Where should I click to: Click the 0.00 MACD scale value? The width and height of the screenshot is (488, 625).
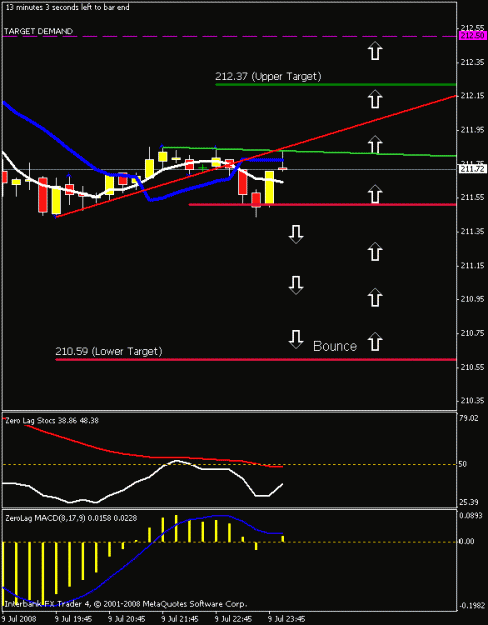[467, 541]
